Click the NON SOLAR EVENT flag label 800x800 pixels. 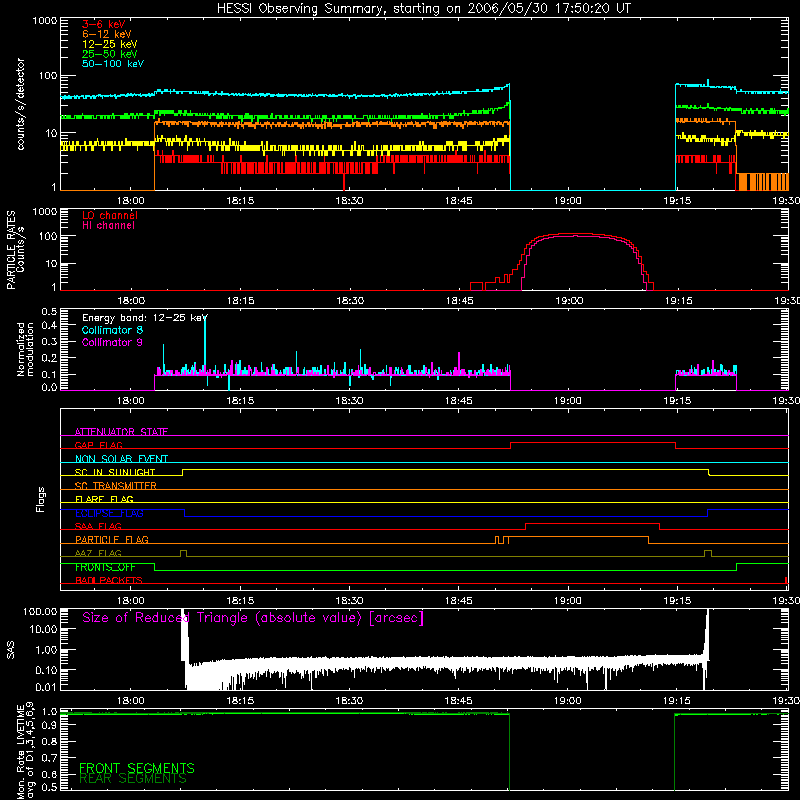(121, 459)
